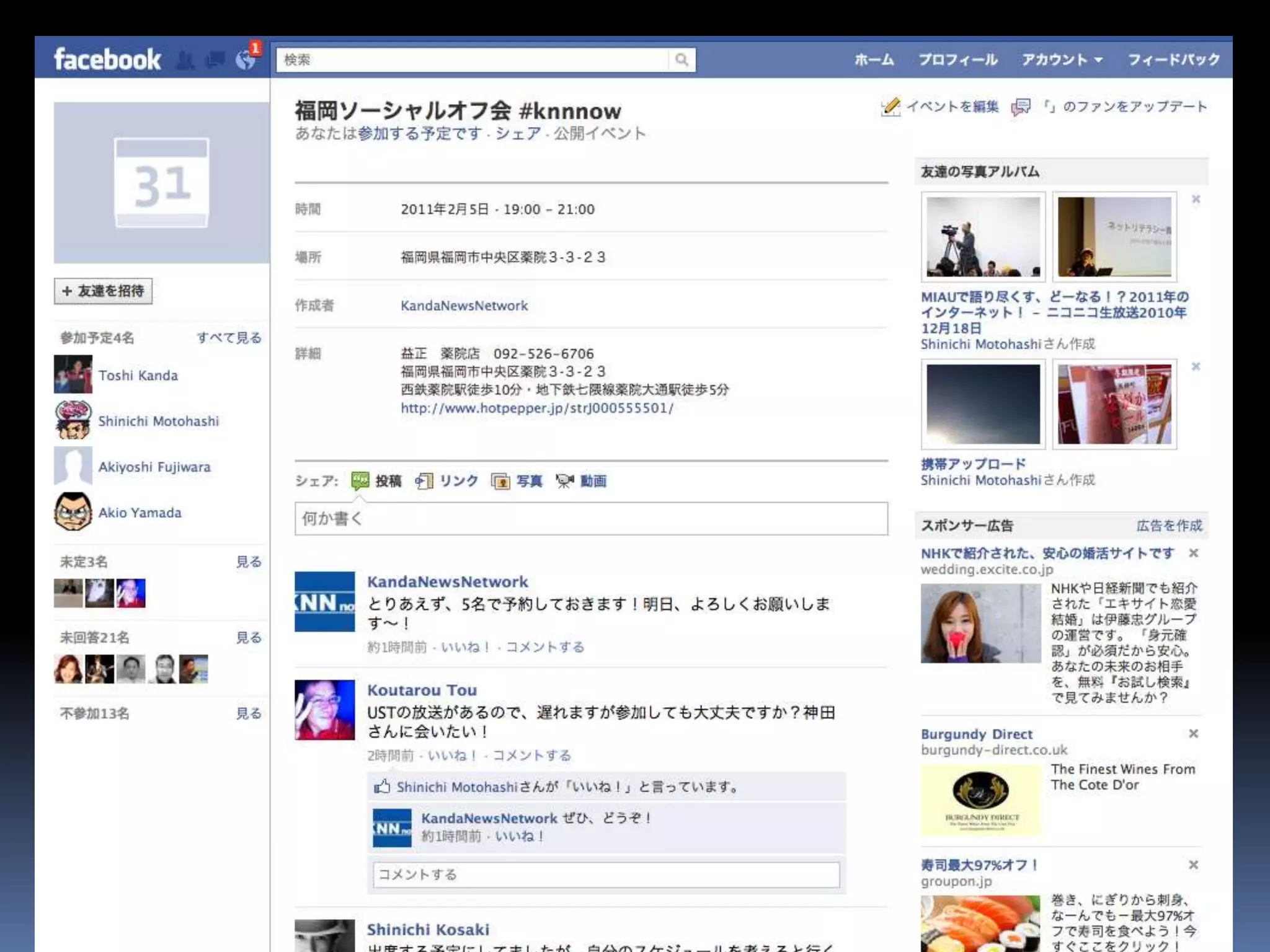Go to ホーム in top navigation
The height and width of the screenshot is (952, 1270).
pyautogui.click(x=874, y=60)
